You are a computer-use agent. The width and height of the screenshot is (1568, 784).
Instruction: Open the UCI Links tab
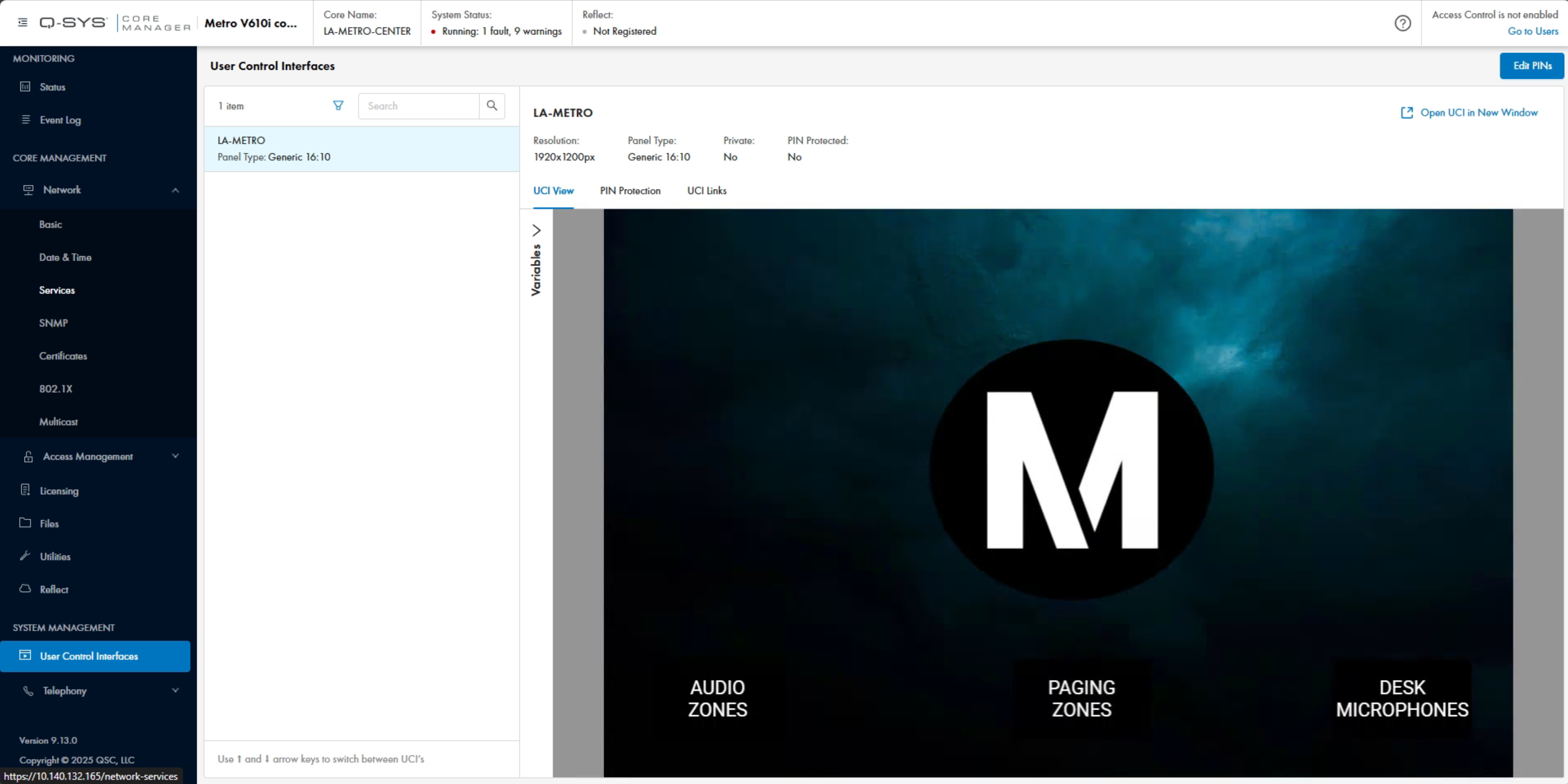pos(707,190)
